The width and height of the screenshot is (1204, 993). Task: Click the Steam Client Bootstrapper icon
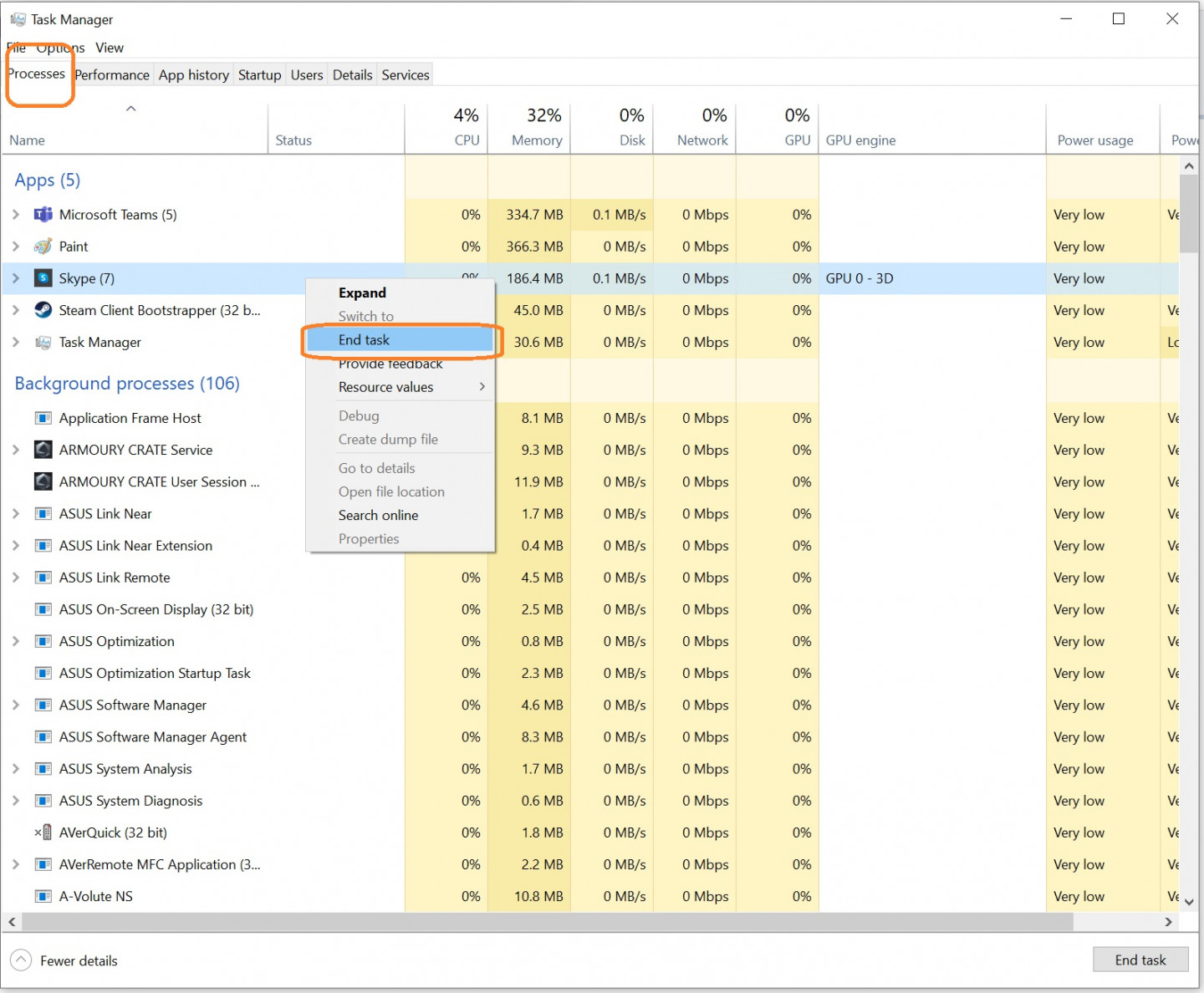pos(43,310)
